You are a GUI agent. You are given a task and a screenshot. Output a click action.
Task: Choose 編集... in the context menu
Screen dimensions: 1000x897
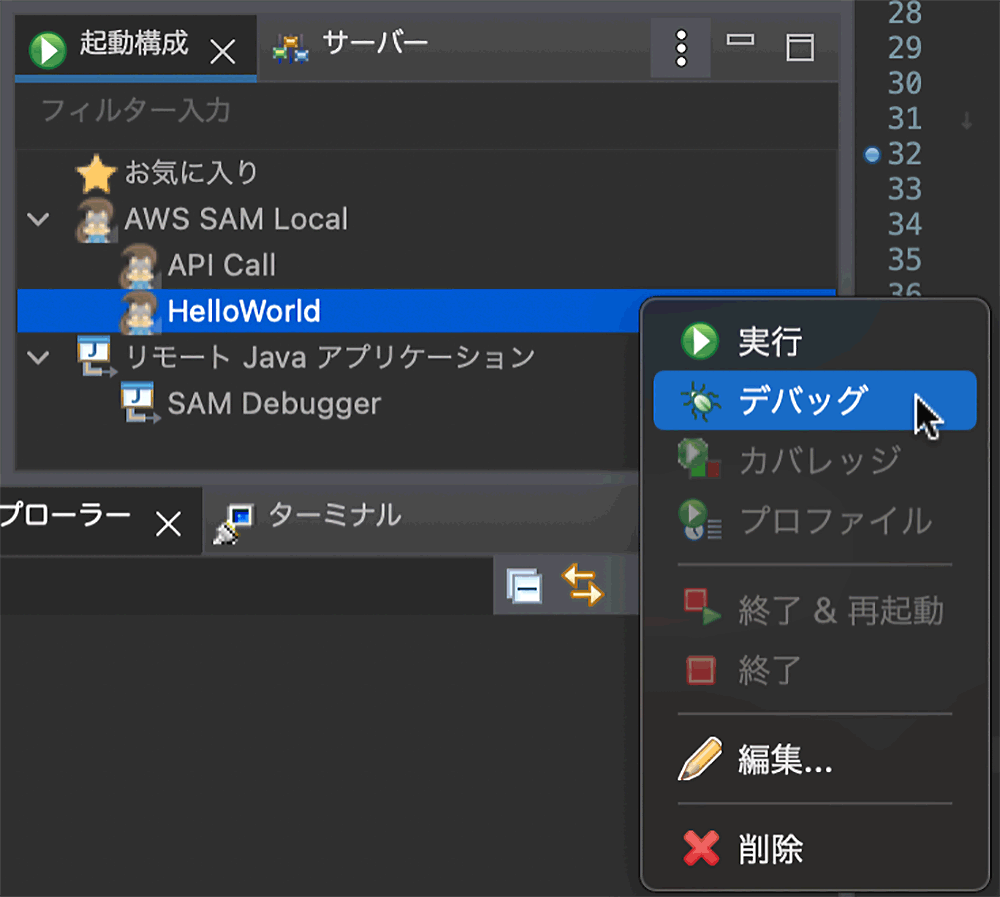click(784, 761)
